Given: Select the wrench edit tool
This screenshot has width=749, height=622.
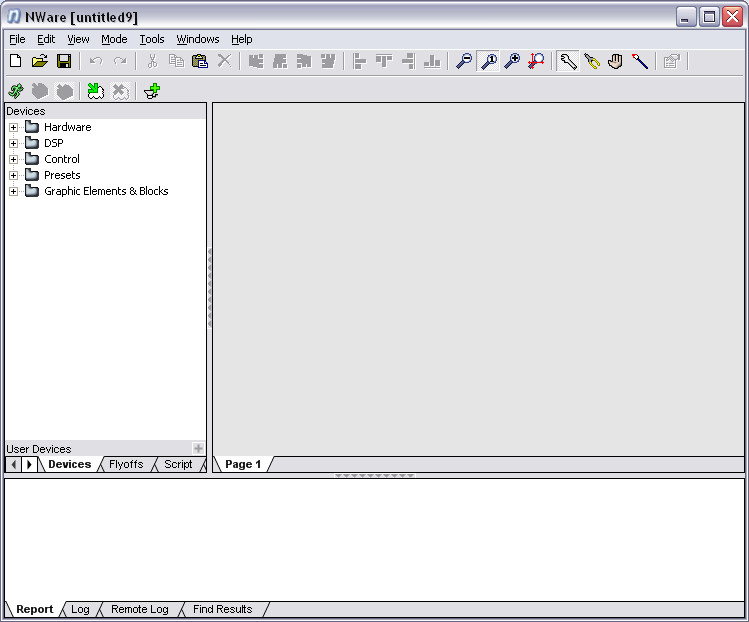Looking at the screenshot, I should (568, 61).
